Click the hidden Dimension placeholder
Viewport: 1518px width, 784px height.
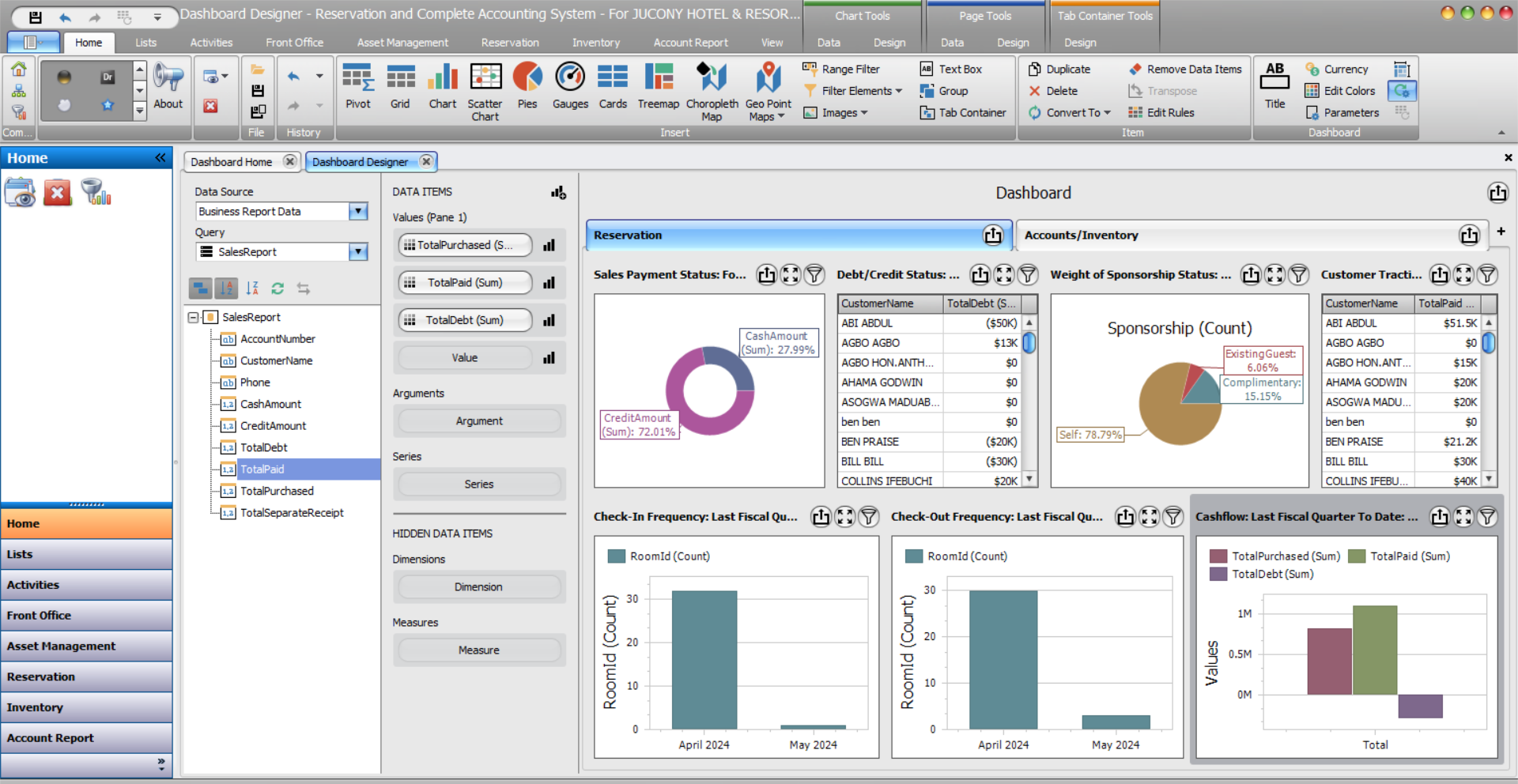[479, 587]
